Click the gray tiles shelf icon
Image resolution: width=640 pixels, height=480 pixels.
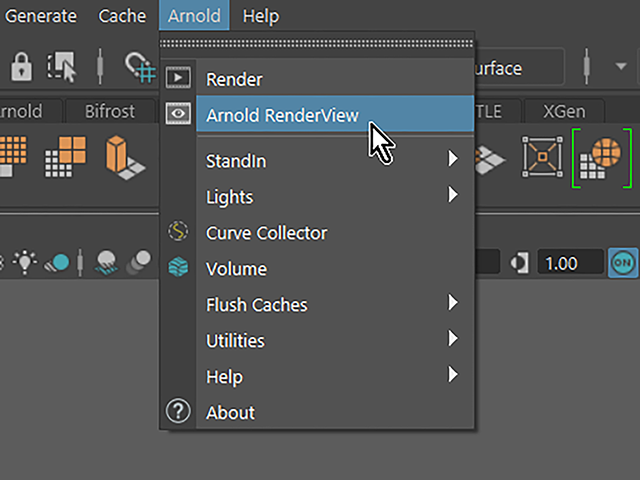tap(490, 160)
